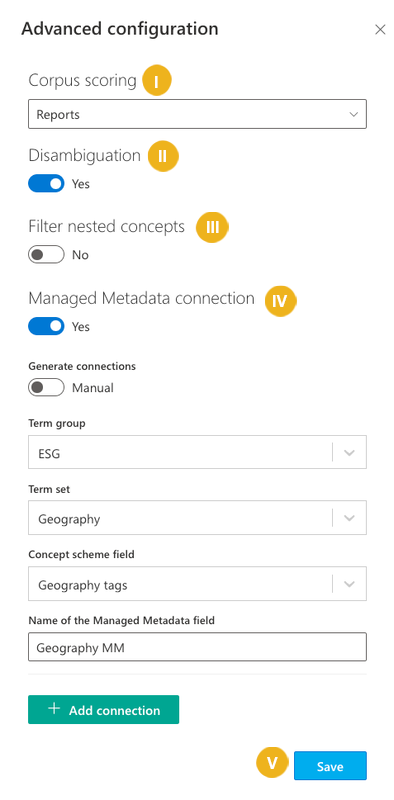Open the Corpus scoring Reports dropdown
This screenshot has width=394, height=800.
click(x=197, y=114)
